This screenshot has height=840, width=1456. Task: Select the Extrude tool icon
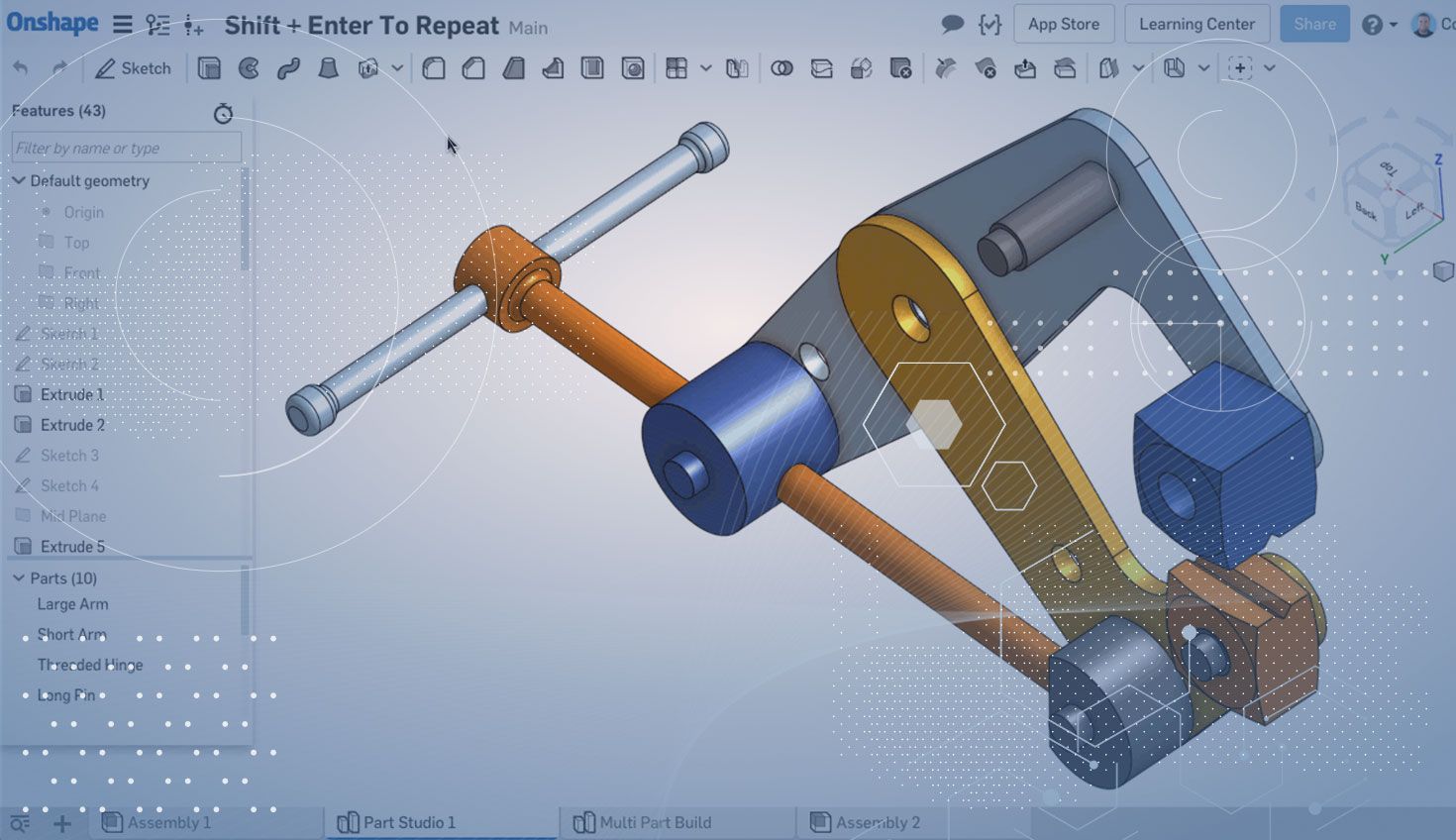coord(209,68)
